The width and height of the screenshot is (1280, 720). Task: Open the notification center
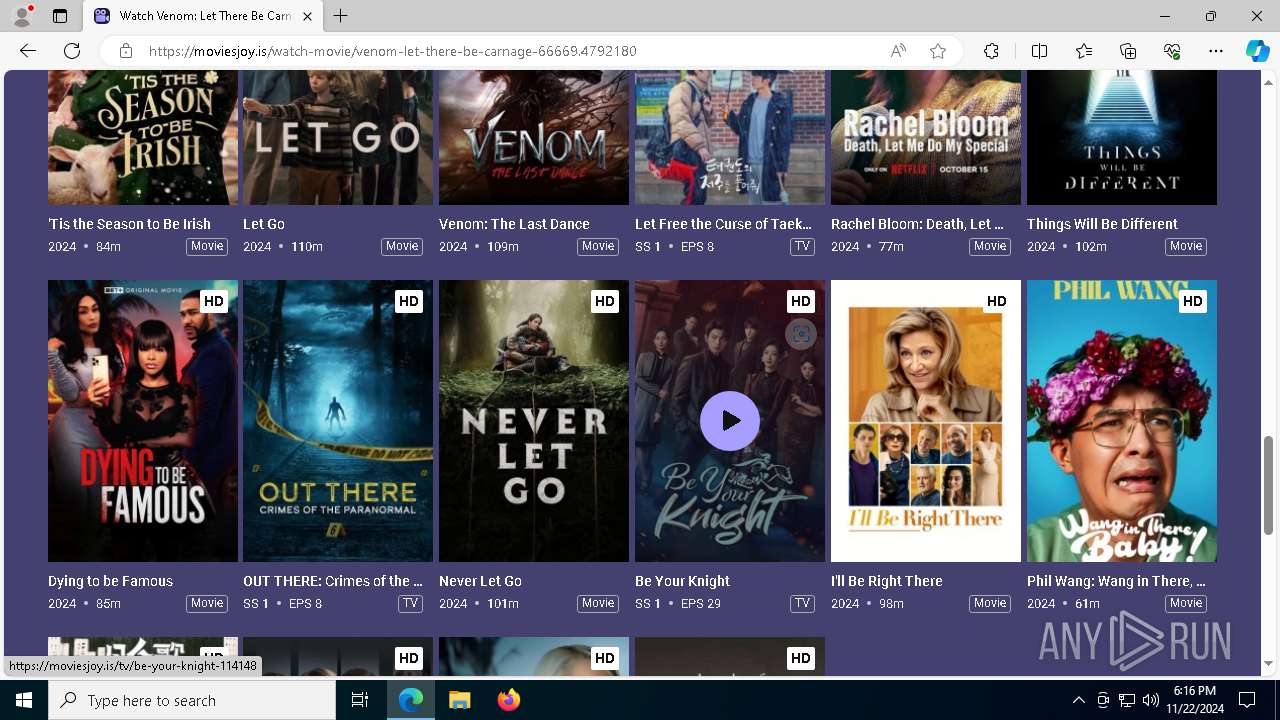tap(1247, 700)
